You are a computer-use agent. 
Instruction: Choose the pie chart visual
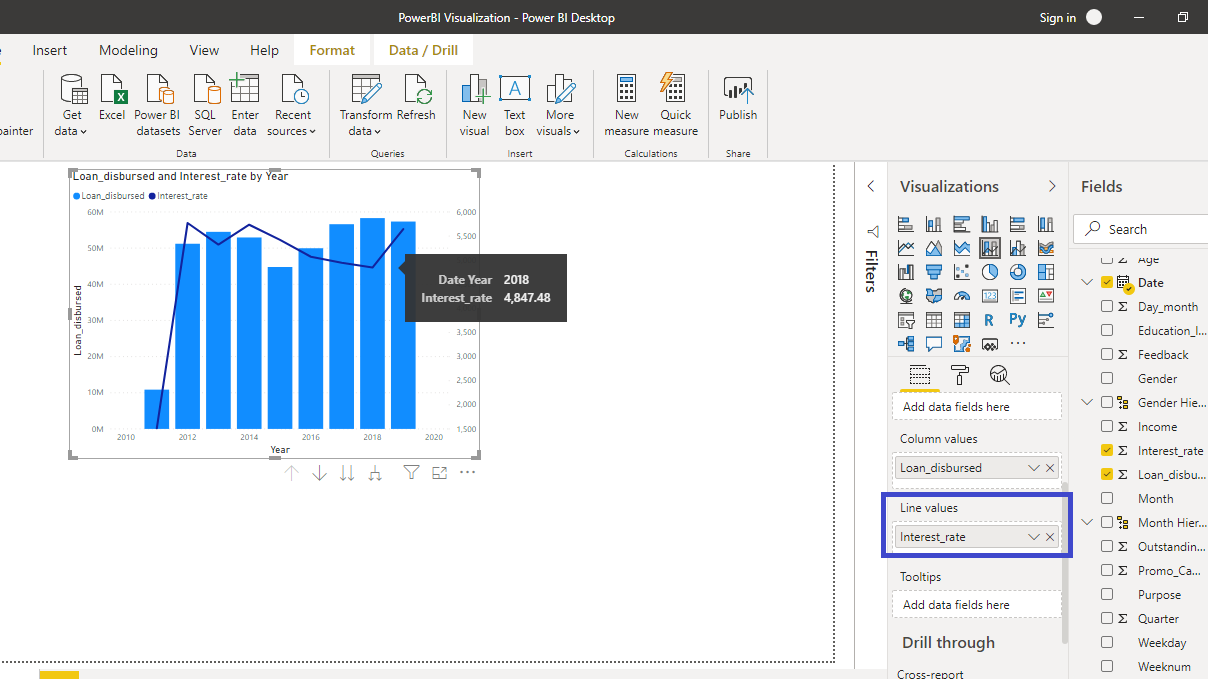click(990, 271)
